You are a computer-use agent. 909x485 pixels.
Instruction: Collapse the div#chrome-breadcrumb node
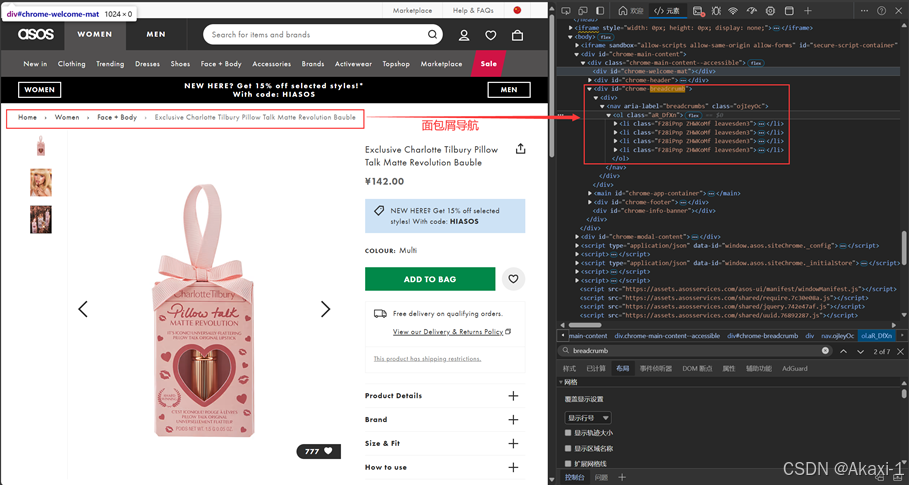coord(590,89)
